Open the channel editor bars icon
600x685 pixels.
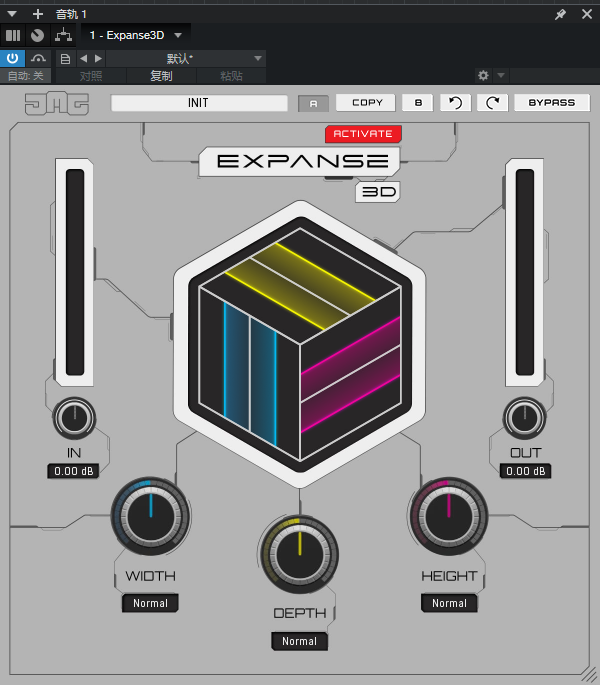pos(13,35)
